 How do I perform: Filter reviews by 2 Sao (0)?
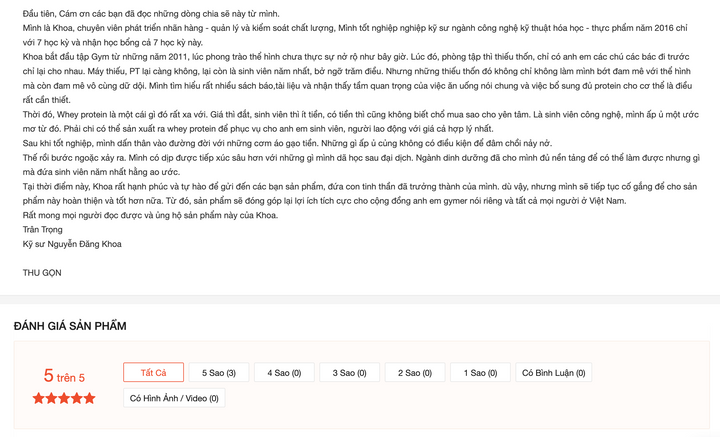pyautogui.click(x=415, y=372)
